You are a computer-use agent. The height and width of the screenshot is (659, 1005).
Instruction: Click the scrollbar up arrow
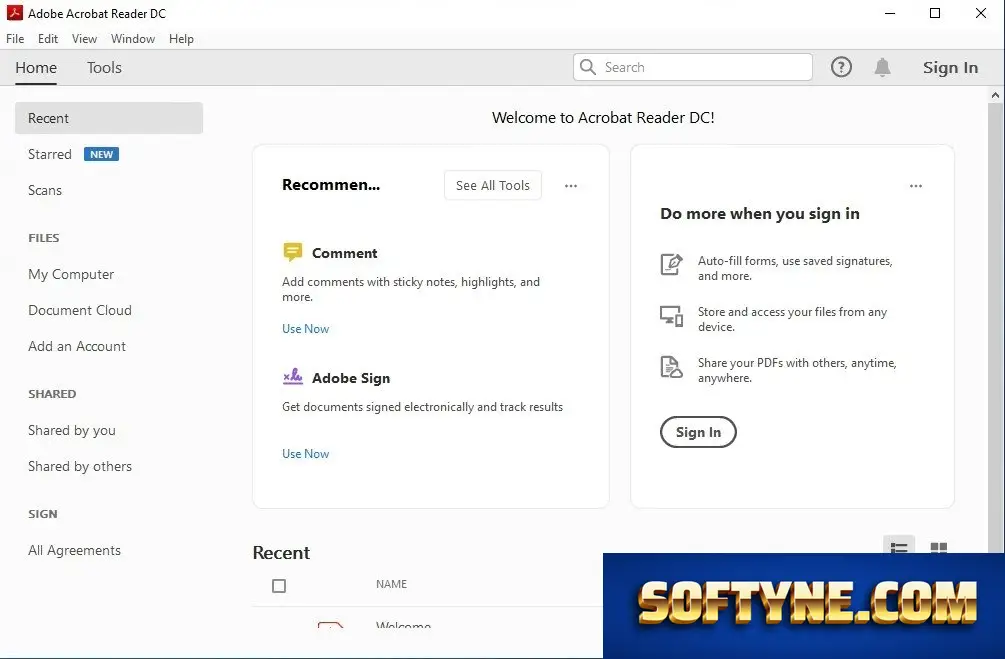(x=995, y=96)
